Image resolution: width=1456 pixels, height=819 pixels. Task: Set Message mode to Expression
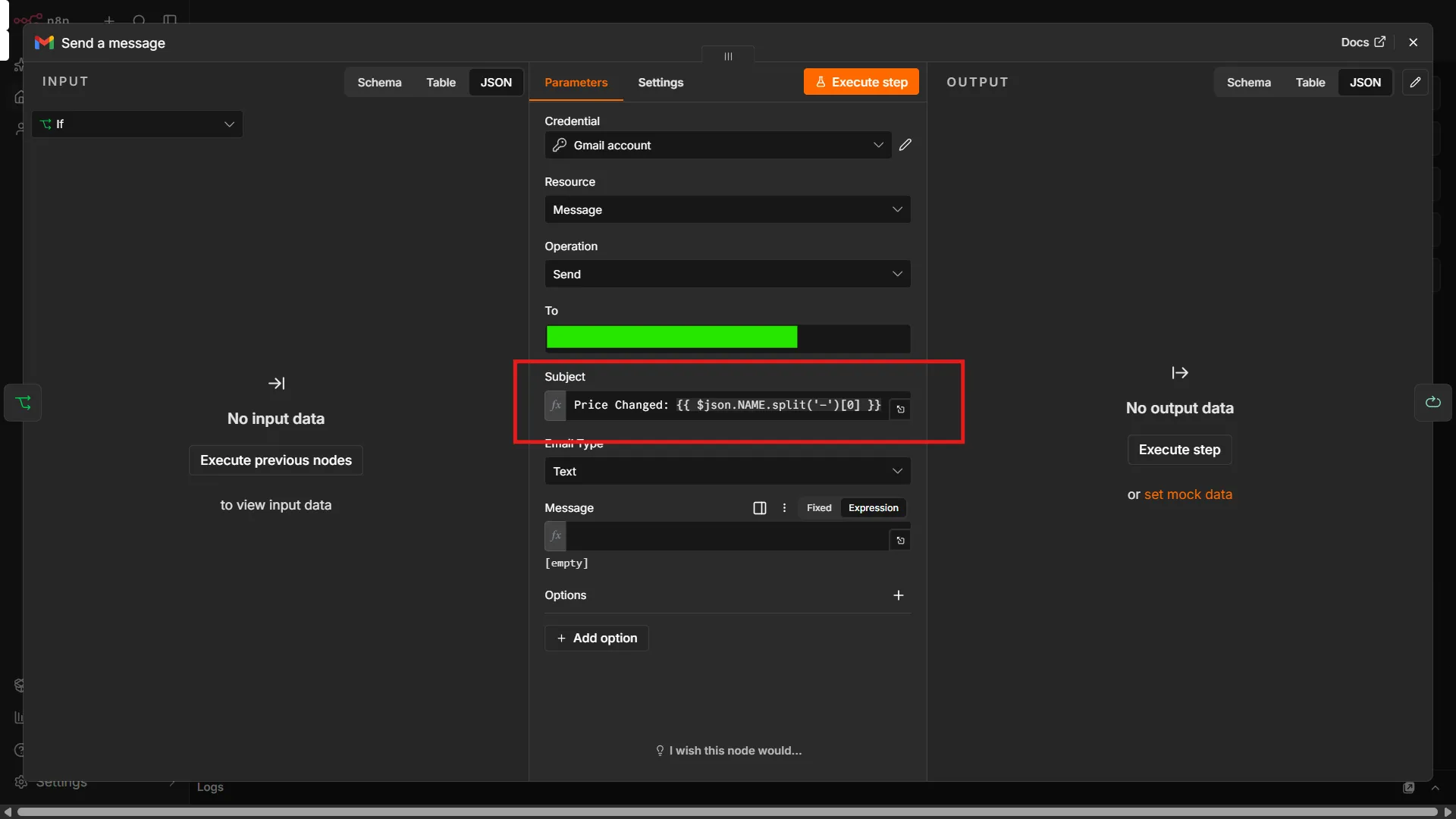(873, 508)
